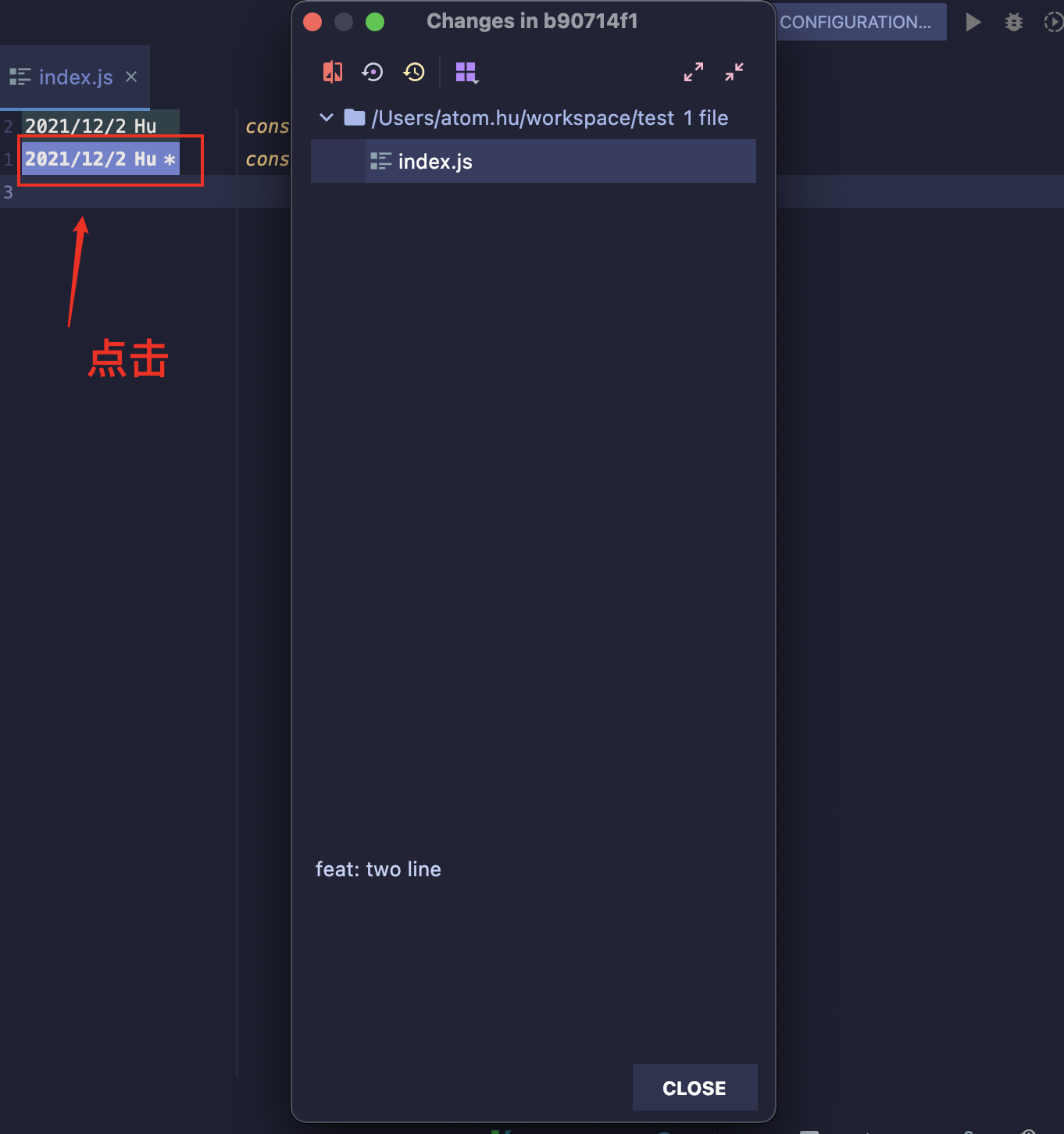Open the diff preview for index.js

click(332, 72)
